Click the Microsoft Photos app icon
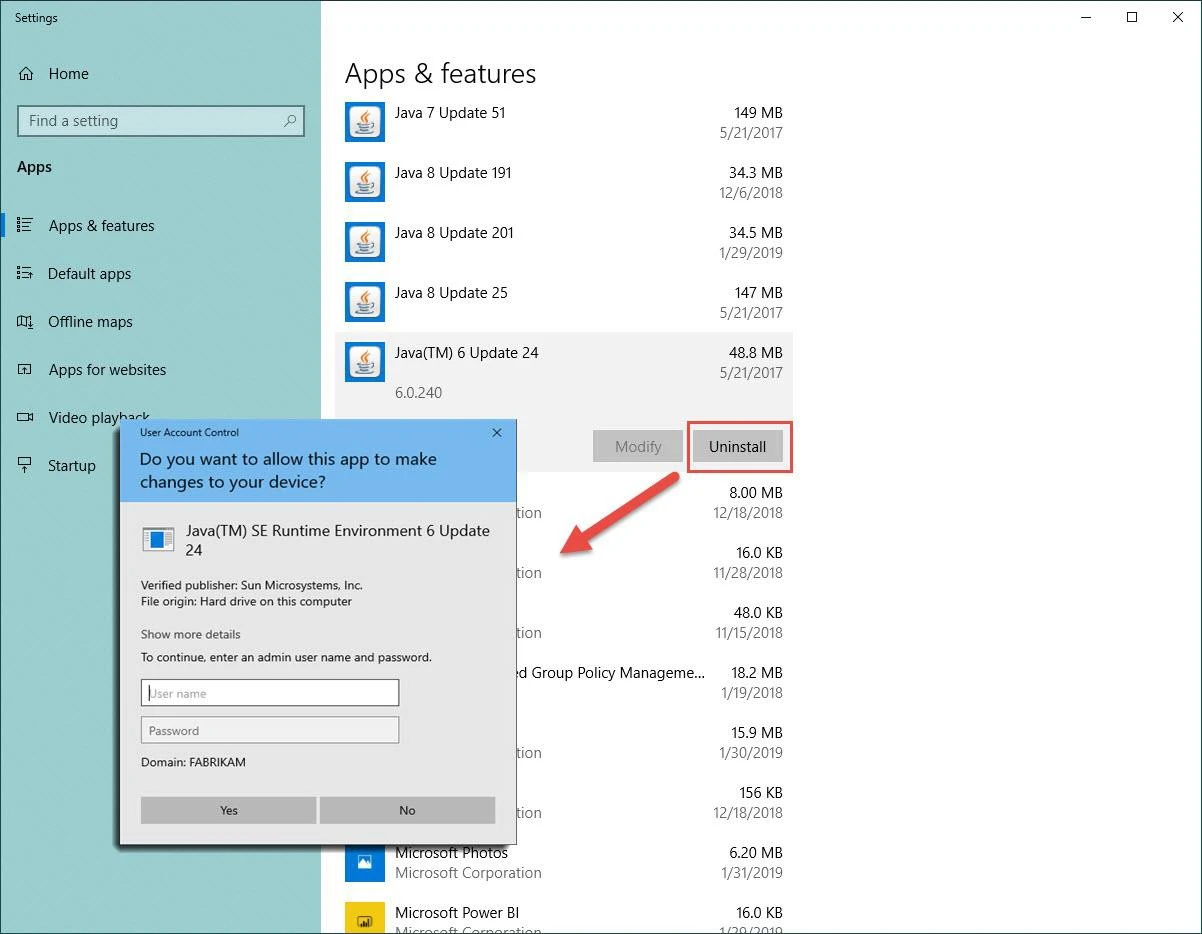This screenshot has width=1202, height=934. pos(364,862)
